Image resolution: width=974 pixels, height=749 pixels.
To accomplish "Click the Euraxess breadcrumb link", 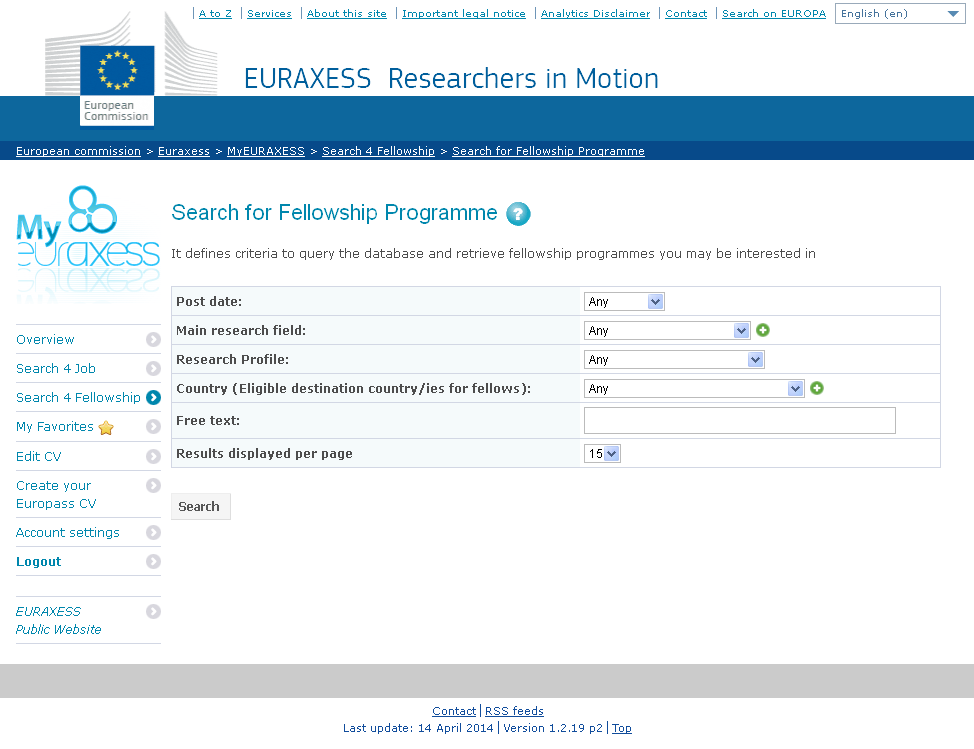I will tap(184, 151).
